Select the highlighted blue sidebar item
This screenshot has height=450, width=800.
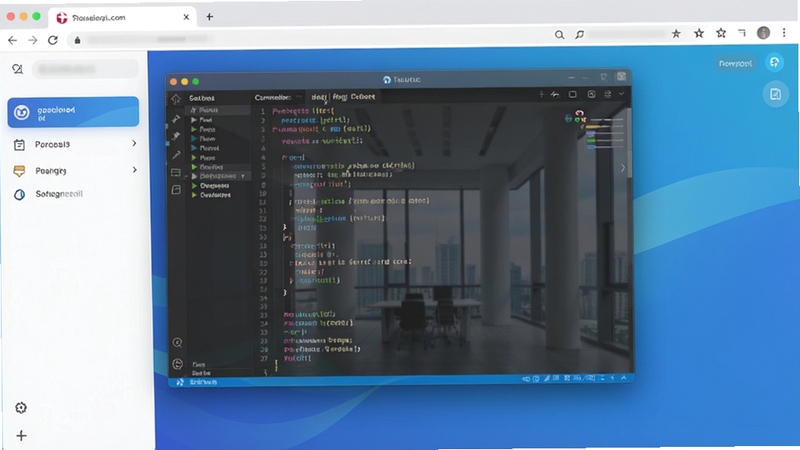[73, 112]
